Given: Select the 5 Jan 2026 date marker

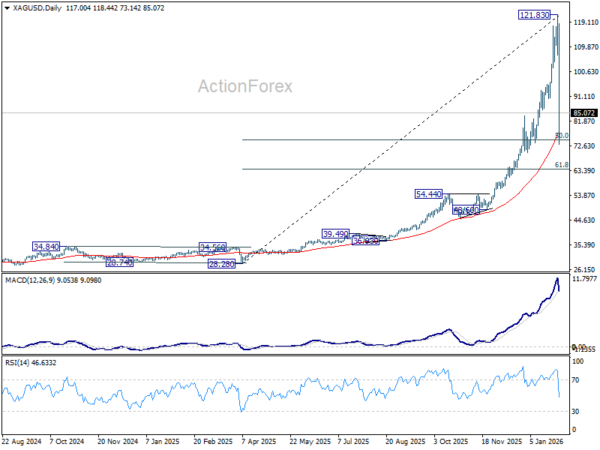Looking at the screenshot, I should (546, 442).
